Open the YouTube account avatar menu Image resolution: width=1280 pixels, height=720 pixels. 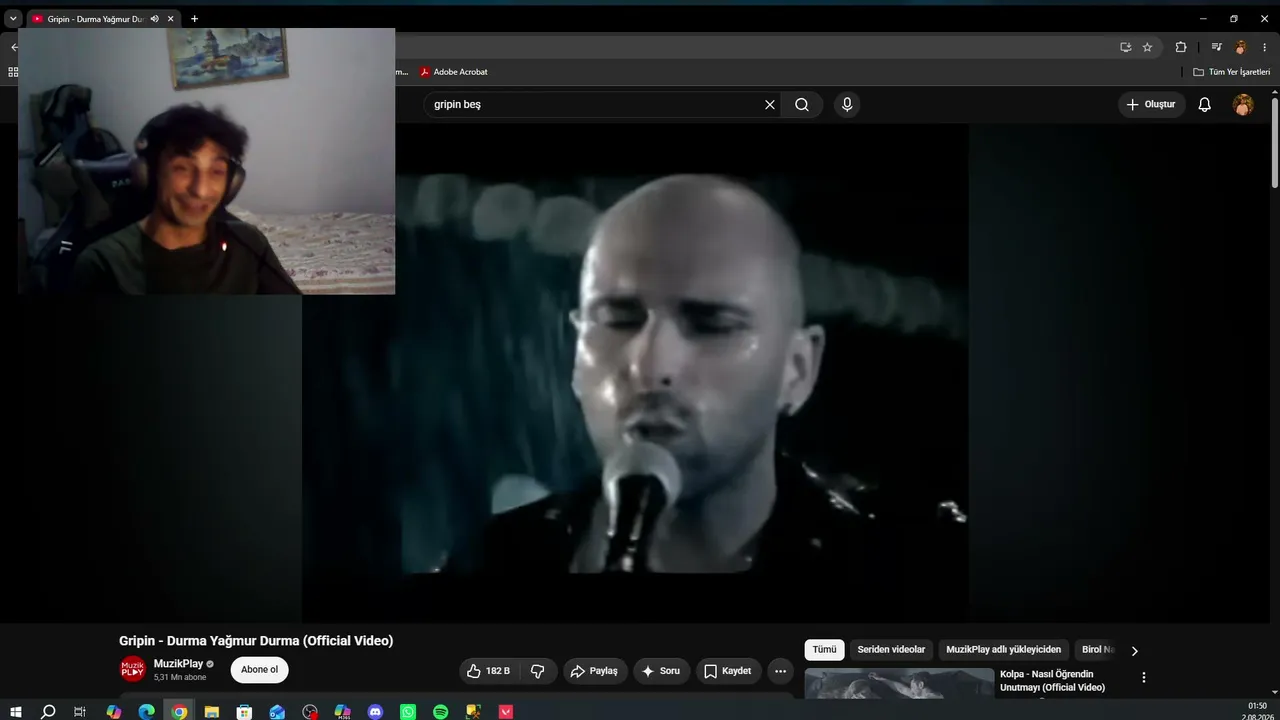point(1243,104)
